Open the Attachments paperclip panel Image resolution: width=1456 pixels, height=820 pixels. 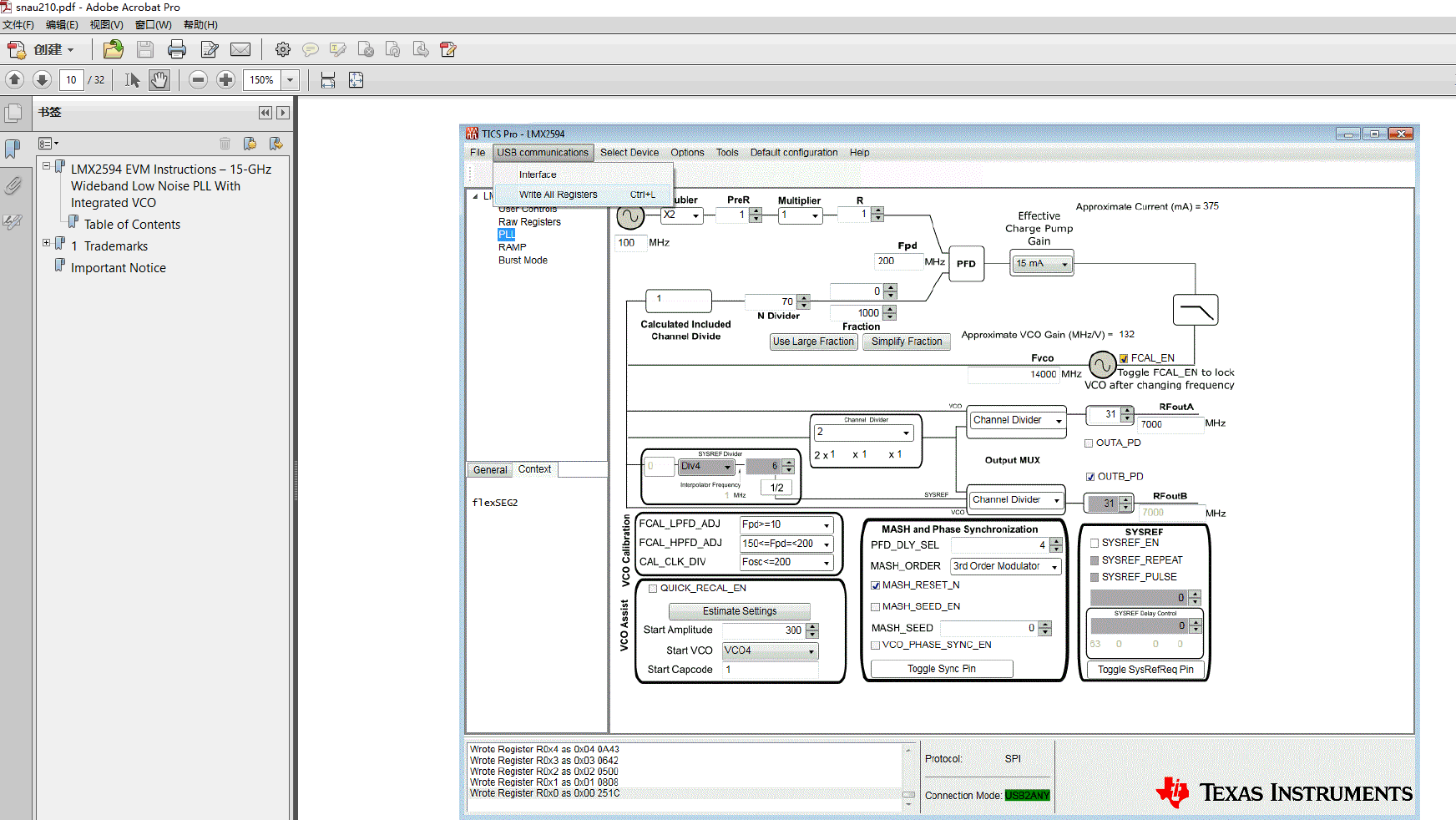pyautogui.click(x=13, y=185)
